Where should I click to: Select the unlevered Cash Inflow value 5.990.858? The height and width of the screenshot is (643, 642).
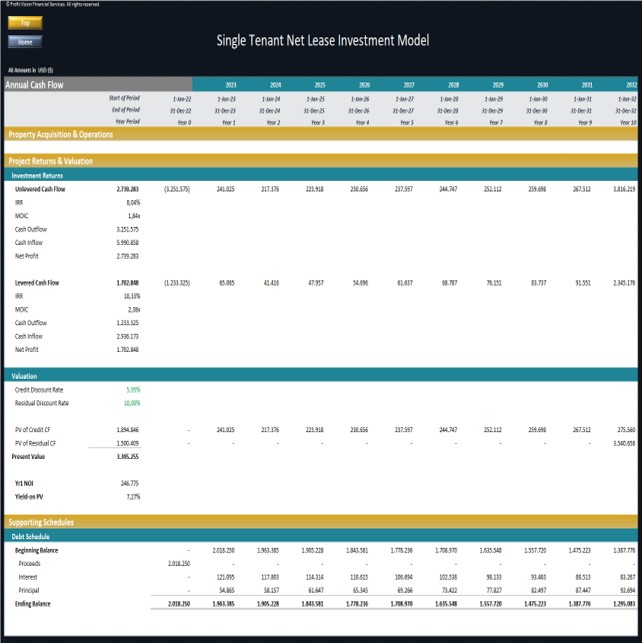127,242
